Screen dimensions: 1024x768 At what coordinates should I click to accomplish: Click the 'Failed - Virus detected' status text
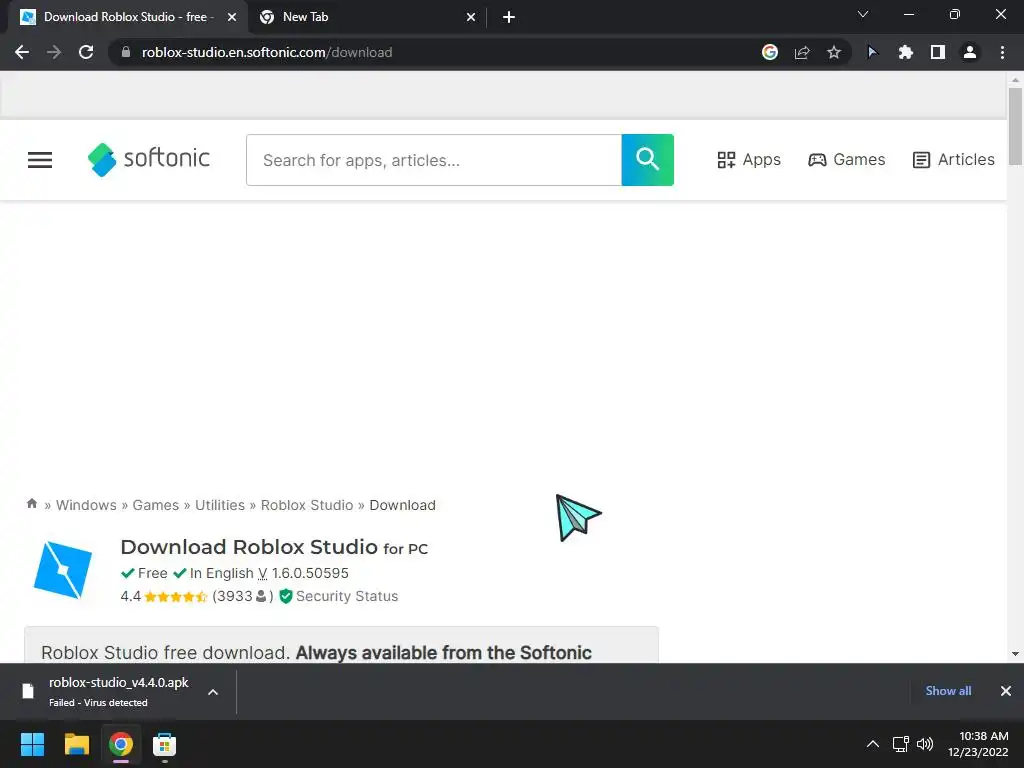click(x=98, y=703)
